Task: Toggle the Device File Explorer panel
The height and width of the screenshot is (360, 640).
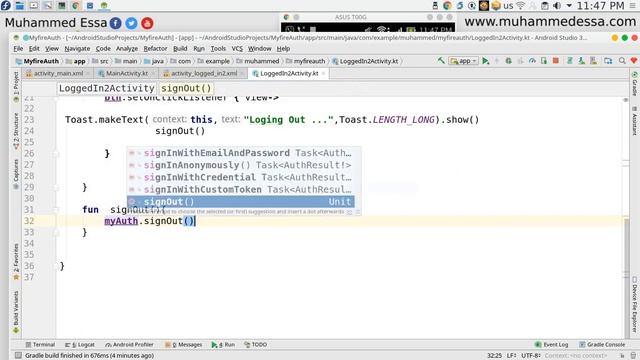Action: click(635, 305)
